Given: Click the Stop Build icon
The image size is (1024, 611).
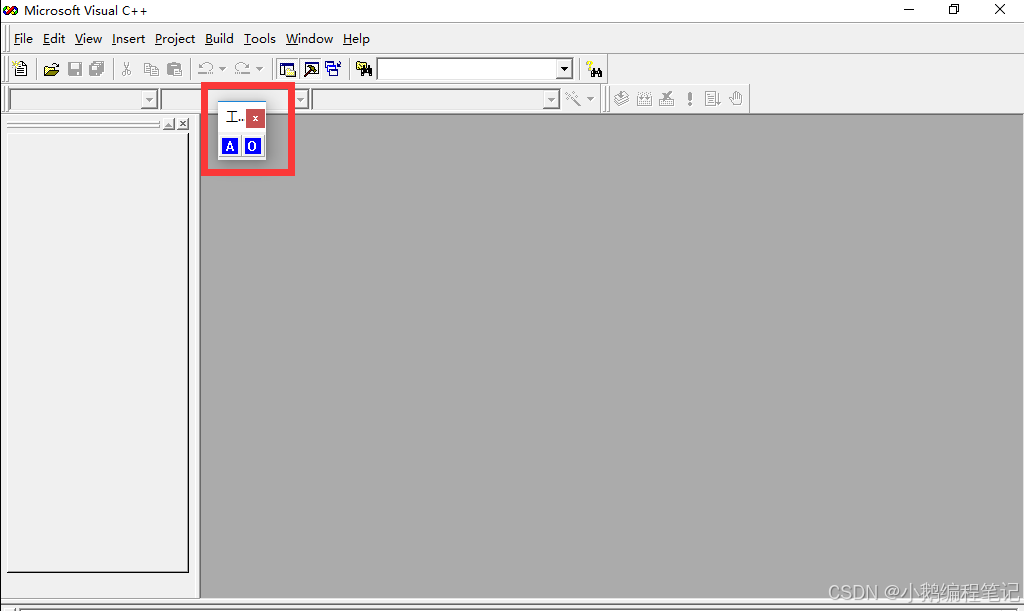Looking at the screenshot, I should point(666,99).
